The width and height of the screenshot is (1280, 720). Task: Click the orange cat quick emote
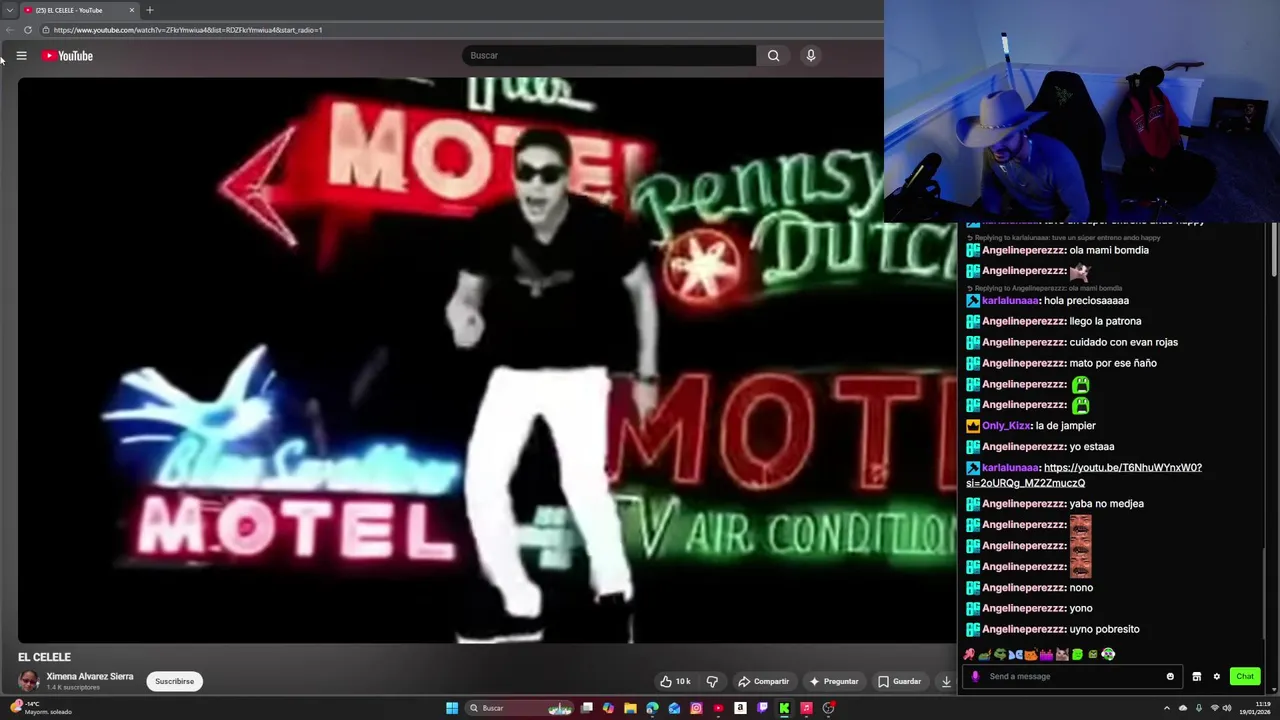[x=1031, y=654]
